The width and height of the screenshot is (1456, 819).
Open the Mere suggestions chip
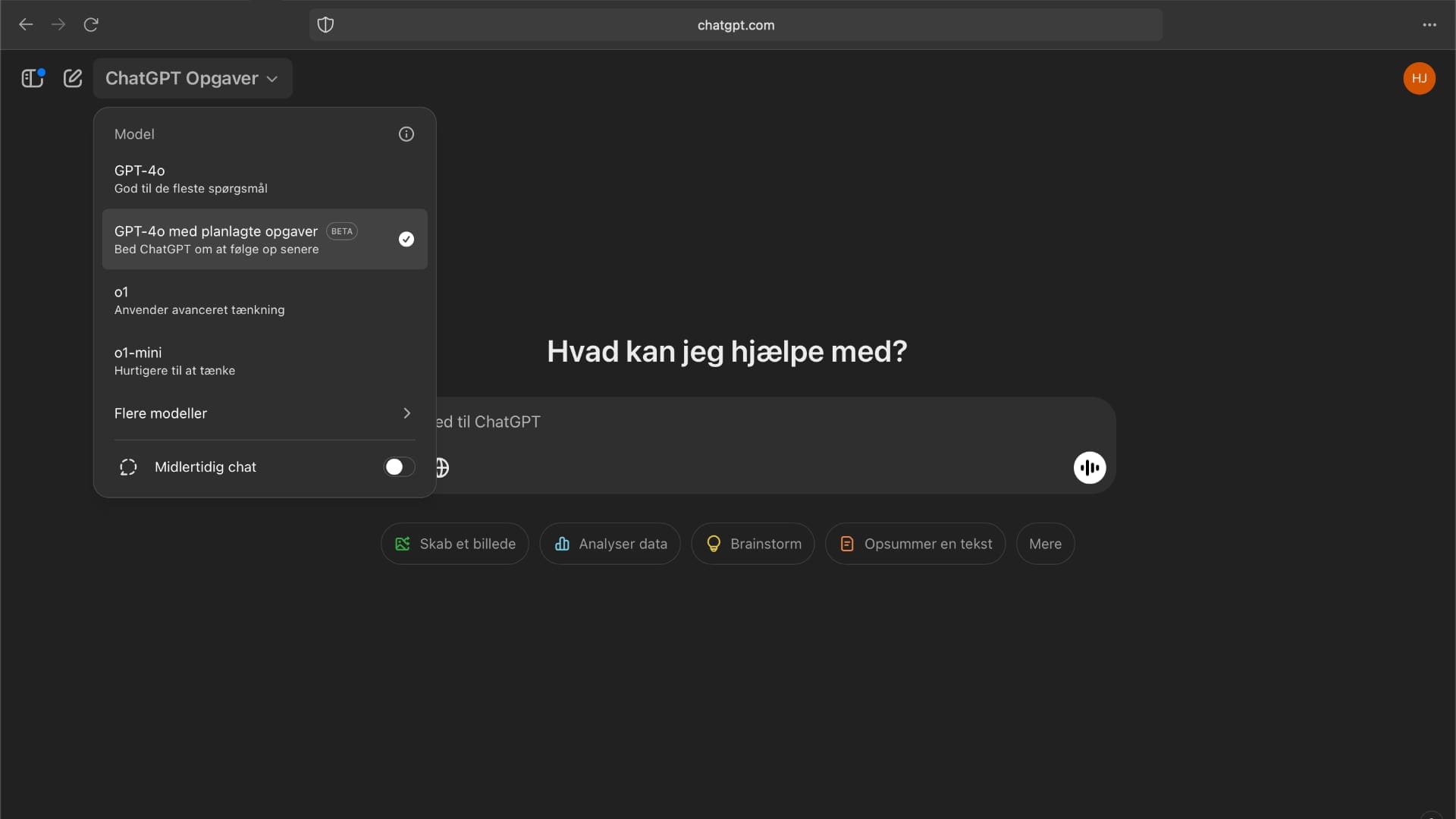[x=1045, y=544]
